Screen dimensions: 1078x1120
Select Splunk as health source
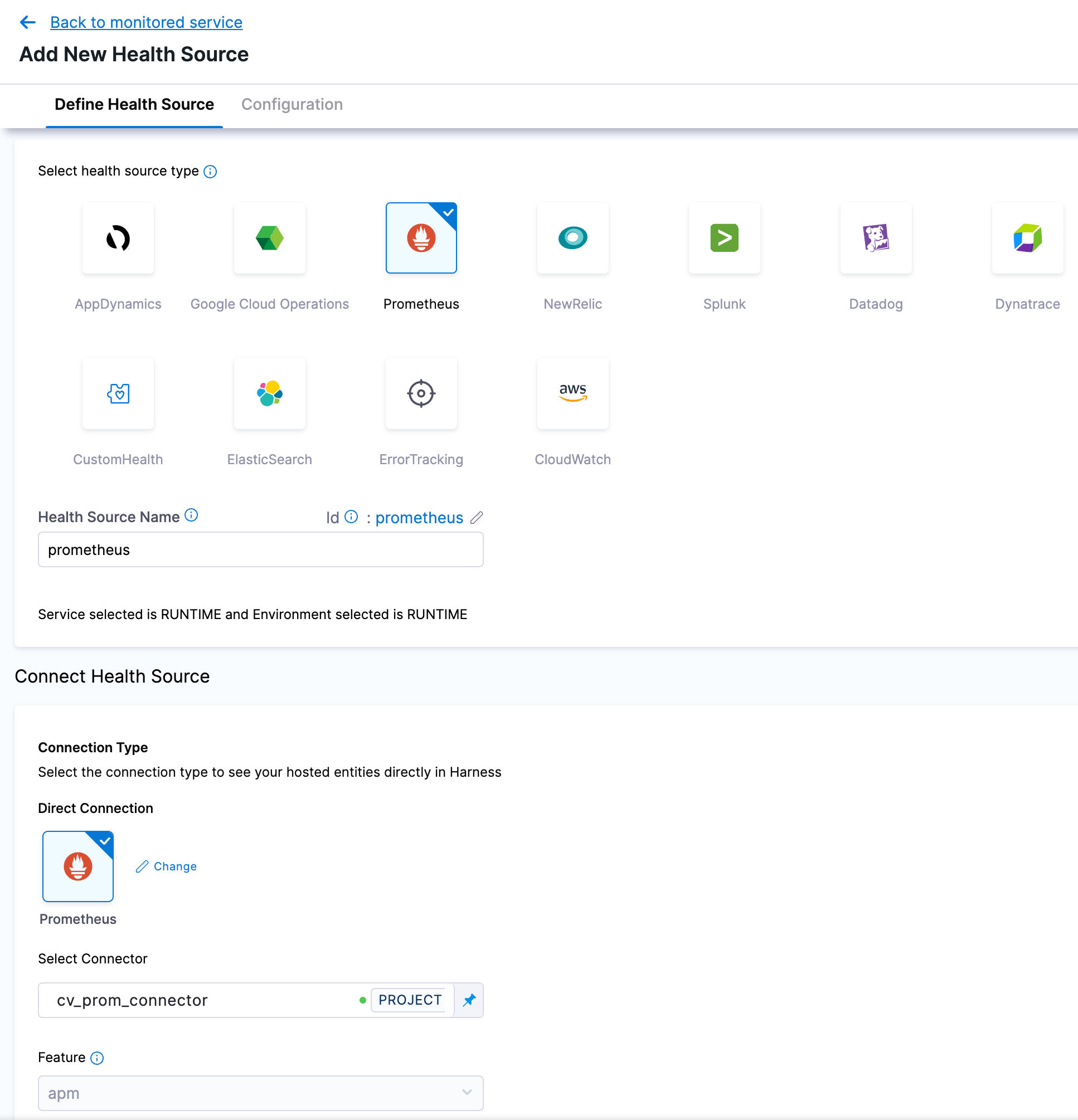coord(723,238)
